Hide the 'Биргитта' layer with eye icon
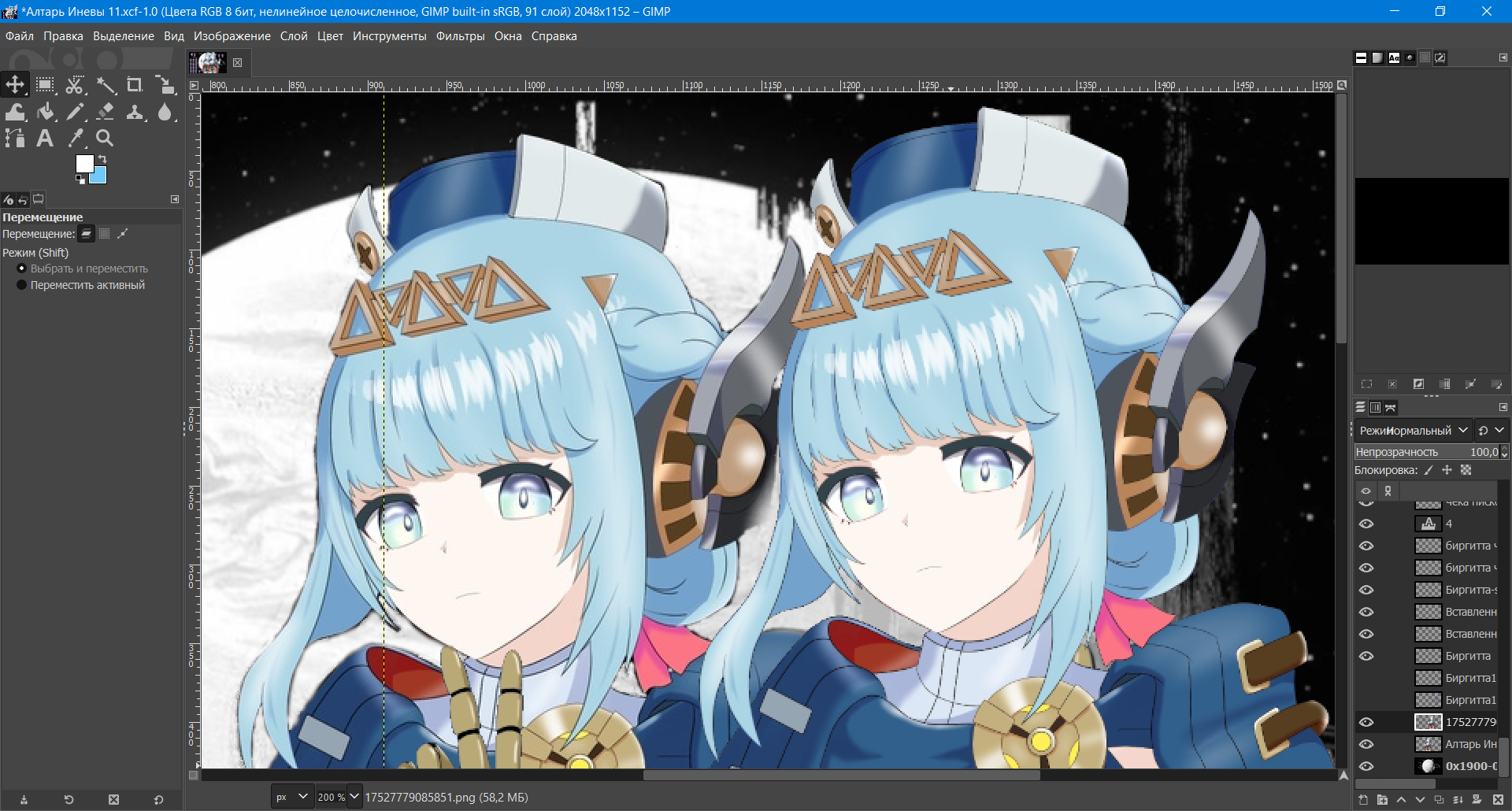The height and width of the screenshot is (811, 1512). pos(1366,656)
